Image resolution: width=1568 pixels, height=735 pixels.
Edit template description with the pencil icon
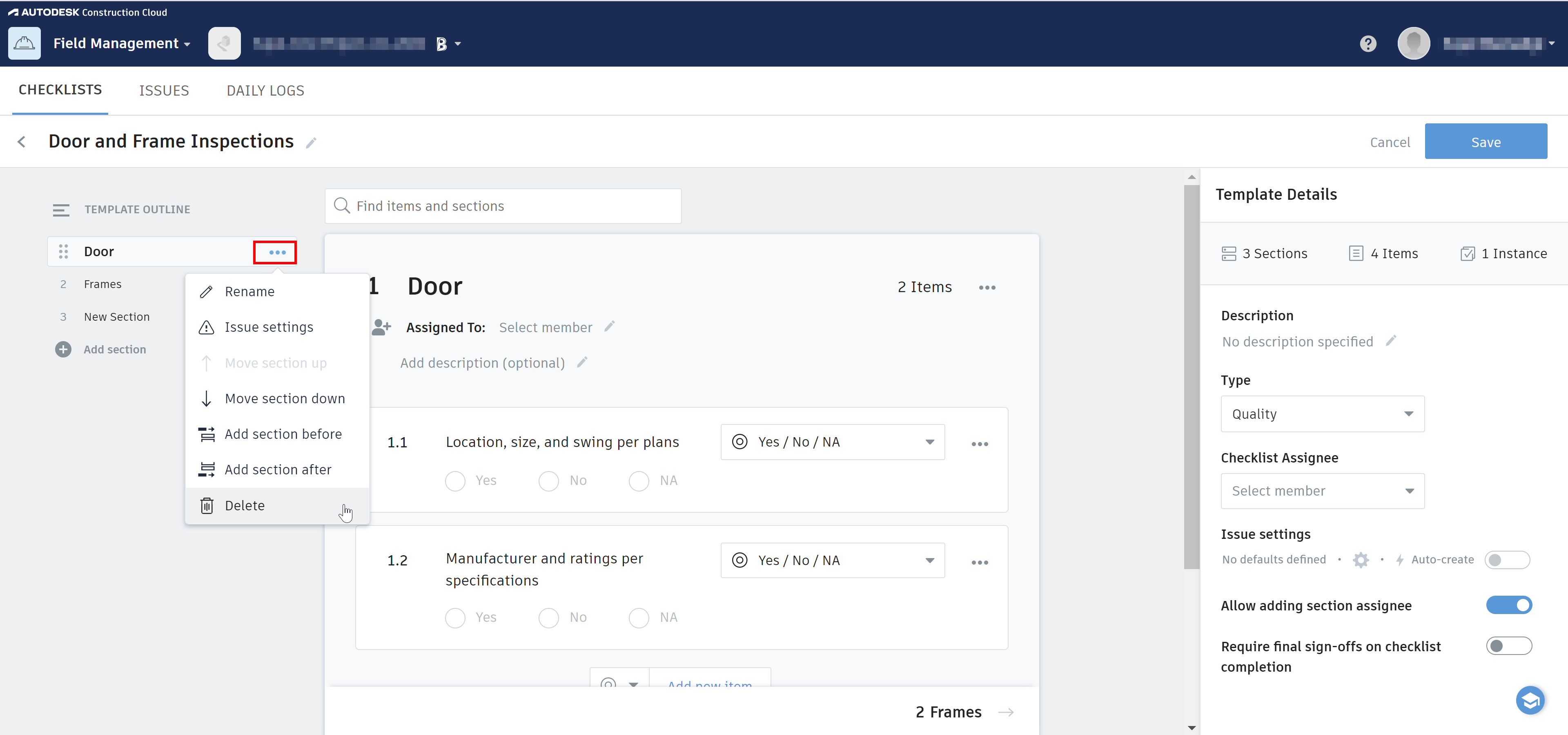pos(1390,341)
